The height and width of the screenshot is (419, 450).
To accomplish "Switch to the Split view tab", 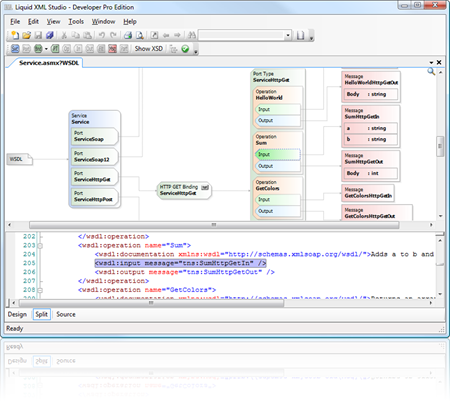I will (42, 314).
